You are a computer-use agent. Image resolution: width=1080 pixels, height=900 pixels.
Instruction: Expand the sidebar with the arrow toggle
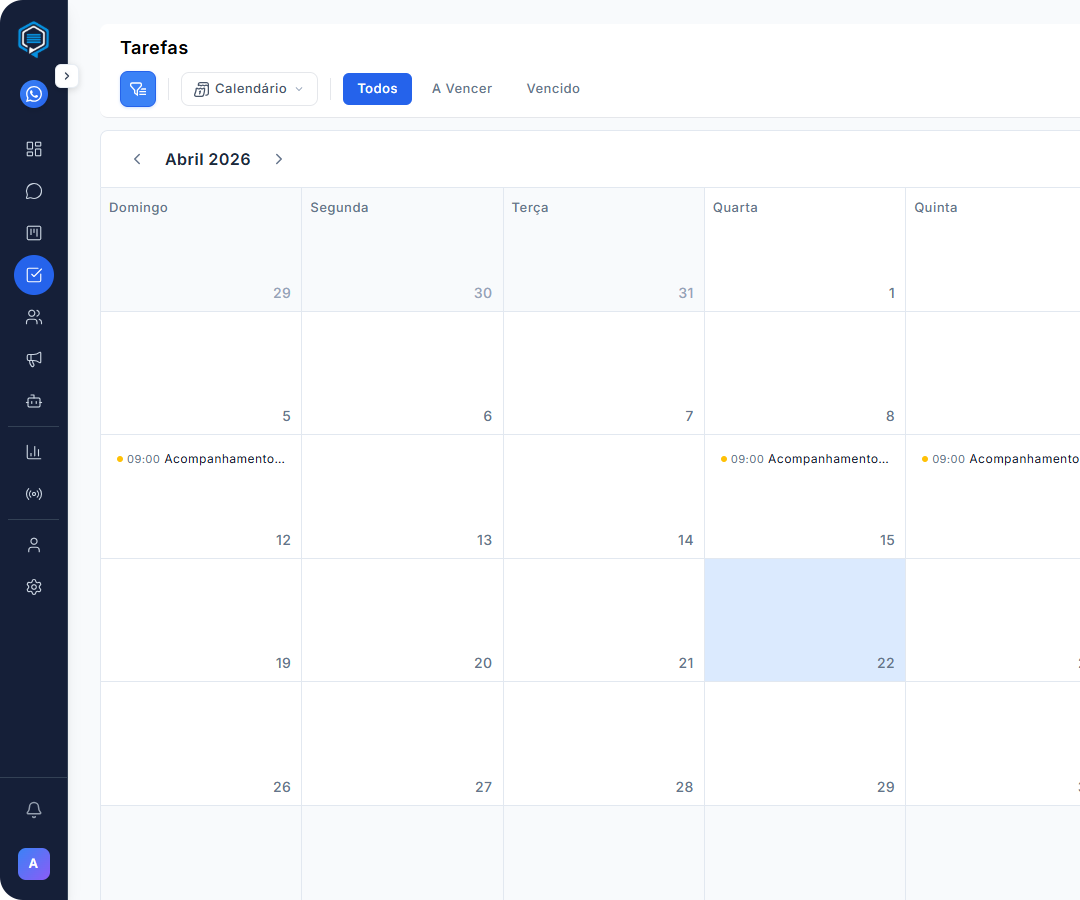66,76
